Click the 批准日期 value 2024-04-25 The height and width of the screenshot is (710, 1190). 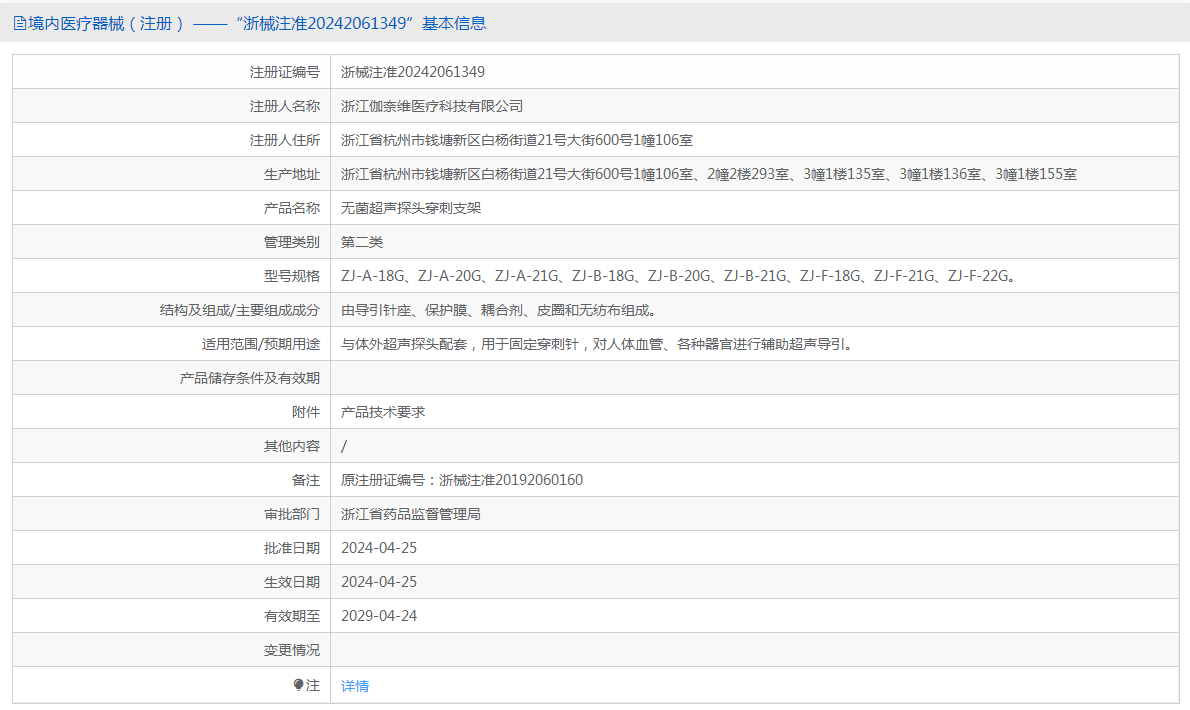point(379,548)
